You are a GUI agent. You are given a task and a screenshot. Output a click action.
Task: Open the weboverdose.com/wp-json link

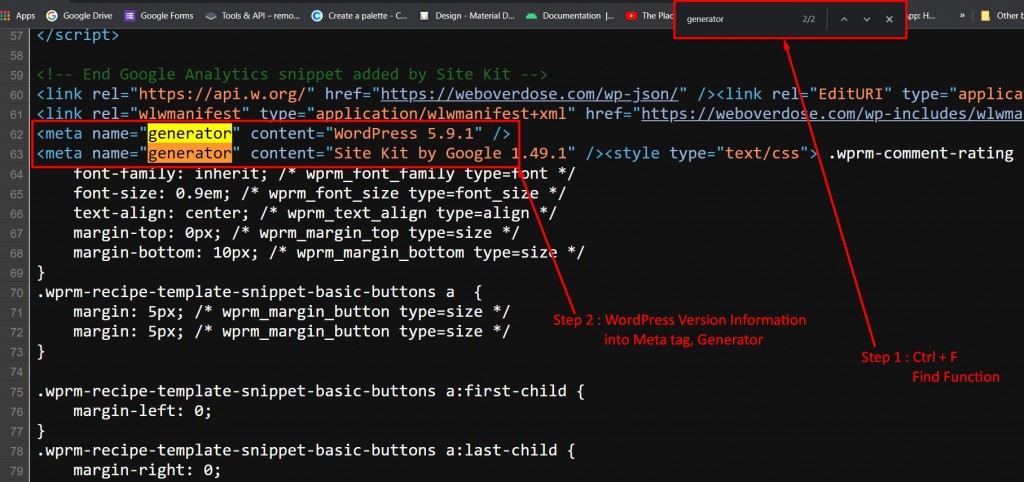tap(530, 94)
